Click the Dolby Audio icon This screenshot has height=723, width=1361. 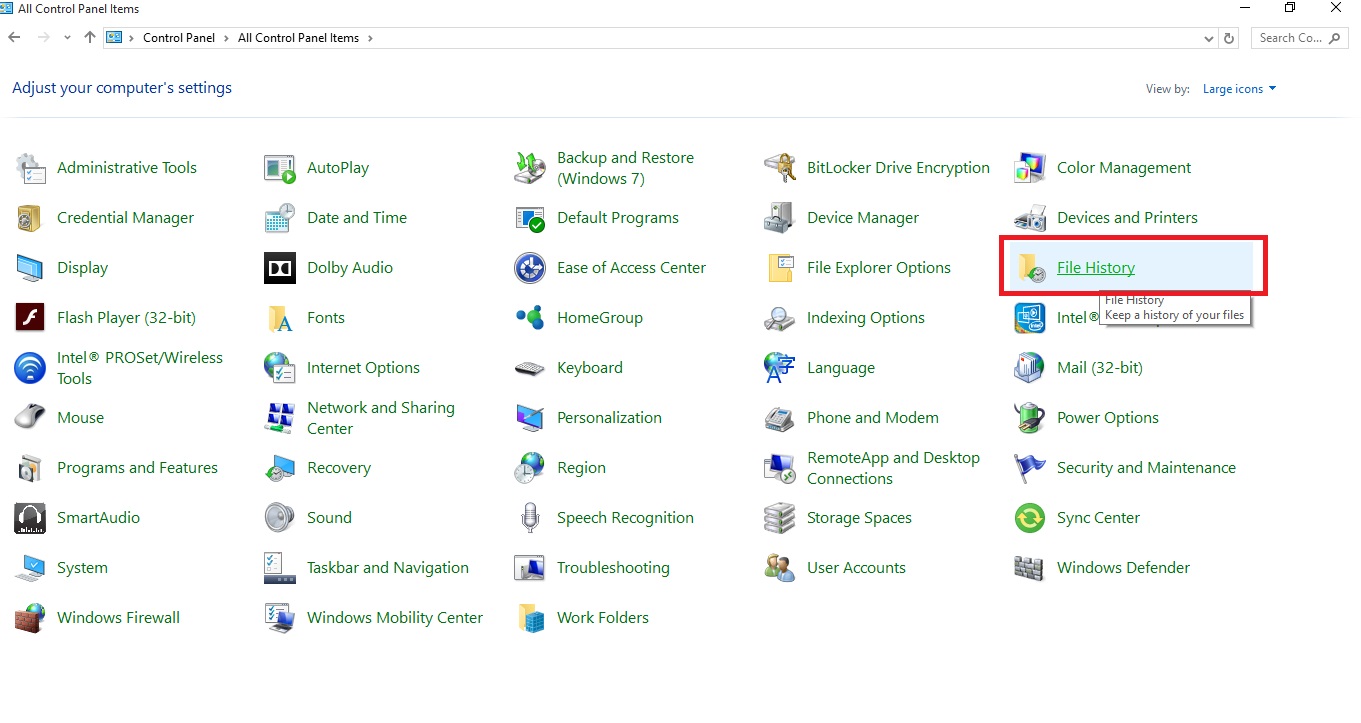pyautogui.click(x=280, y=268)
